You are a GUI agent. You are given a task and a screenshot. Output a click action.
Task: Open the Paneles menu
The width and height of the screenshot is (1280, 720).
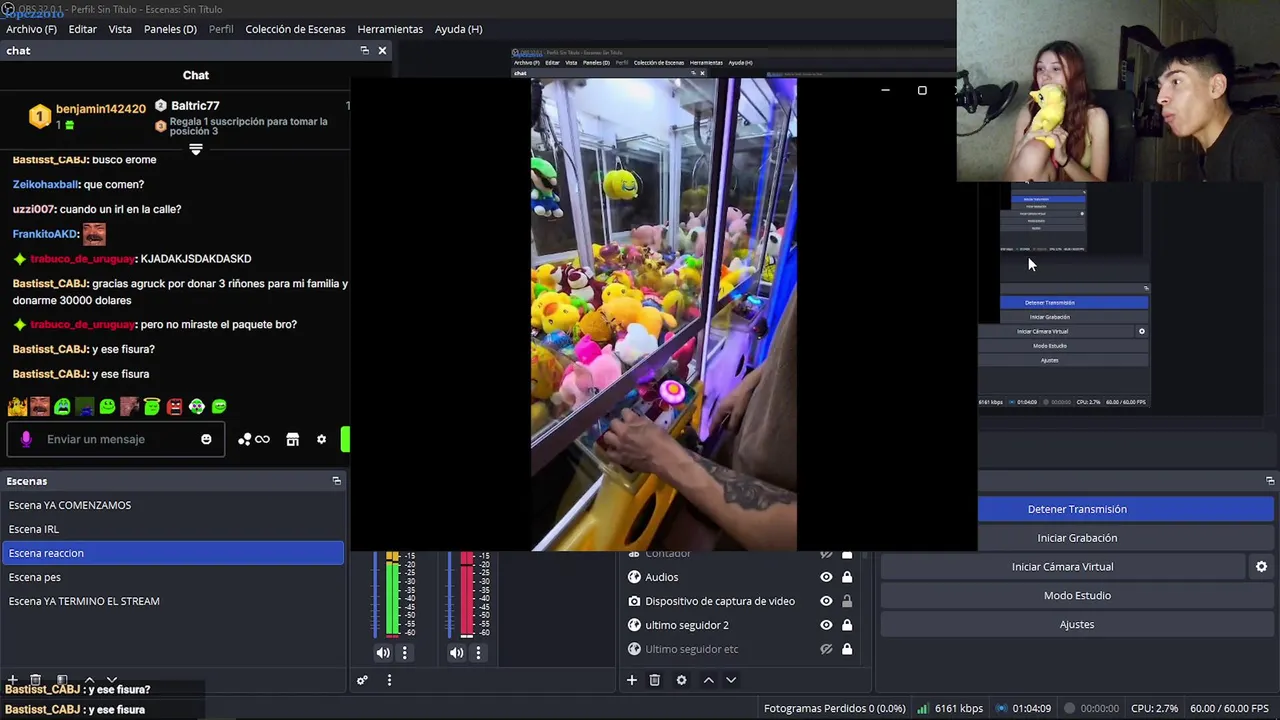170,29
